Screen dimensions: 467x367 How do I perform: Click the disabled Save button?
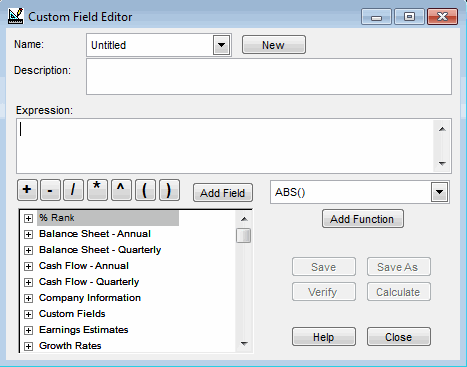[324, 267]
